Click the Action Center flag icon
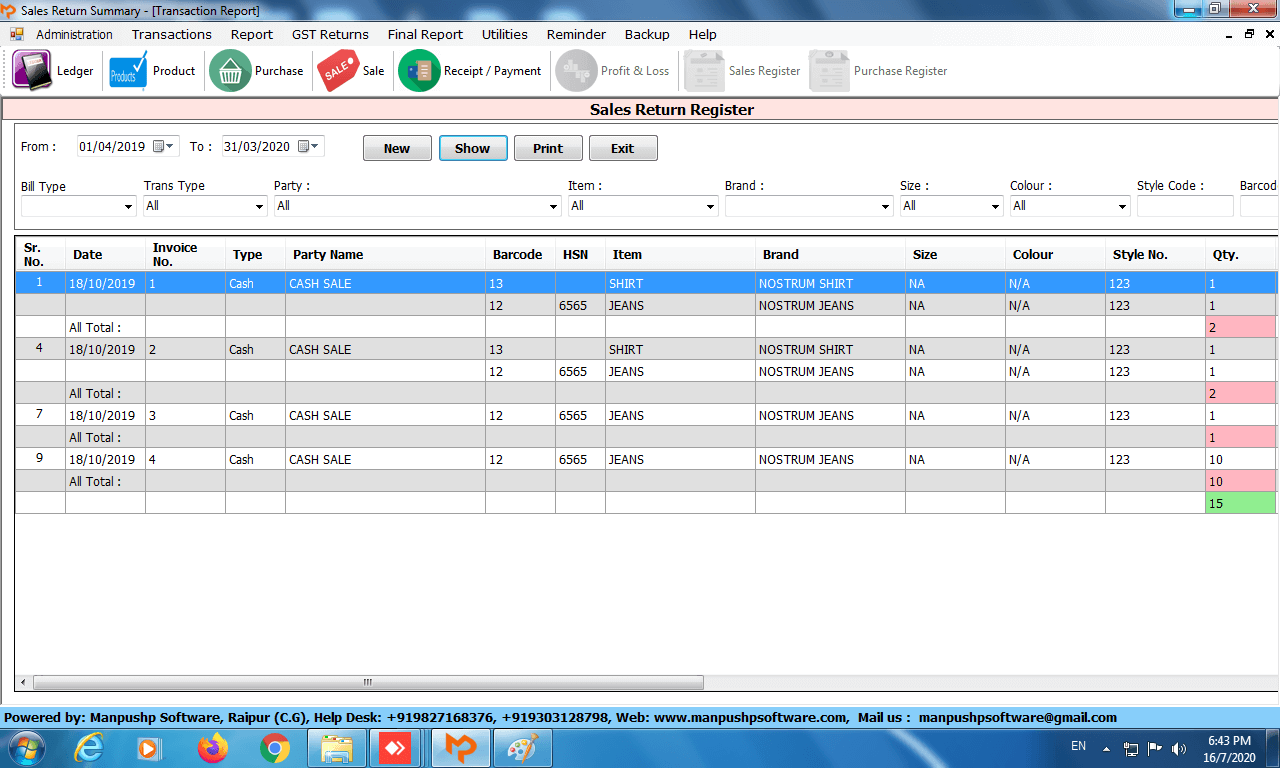Viewport: 1280px width, 768px height. [1155, 748]
